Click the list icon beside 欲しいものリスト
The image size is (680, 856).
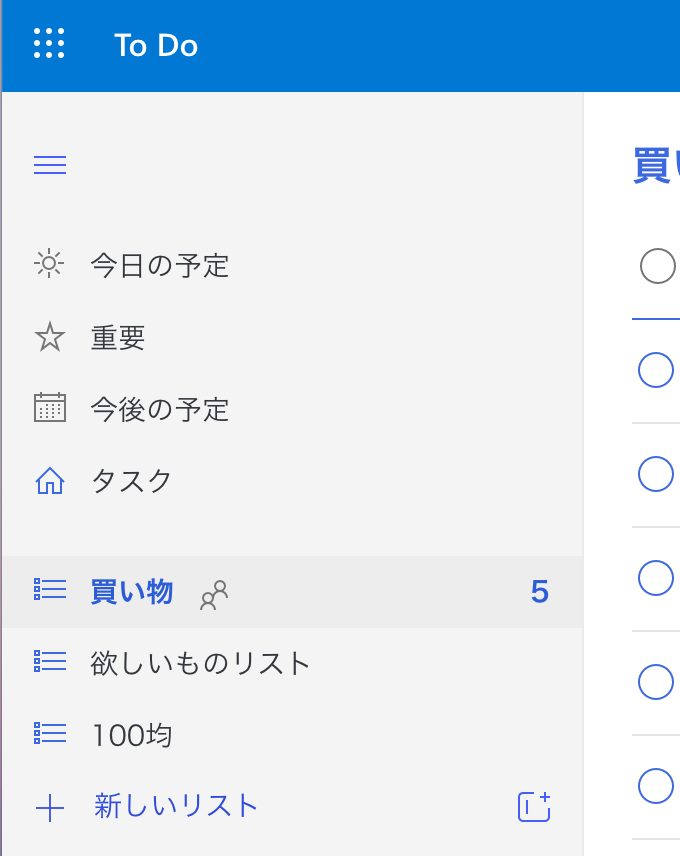click(50, 661)
